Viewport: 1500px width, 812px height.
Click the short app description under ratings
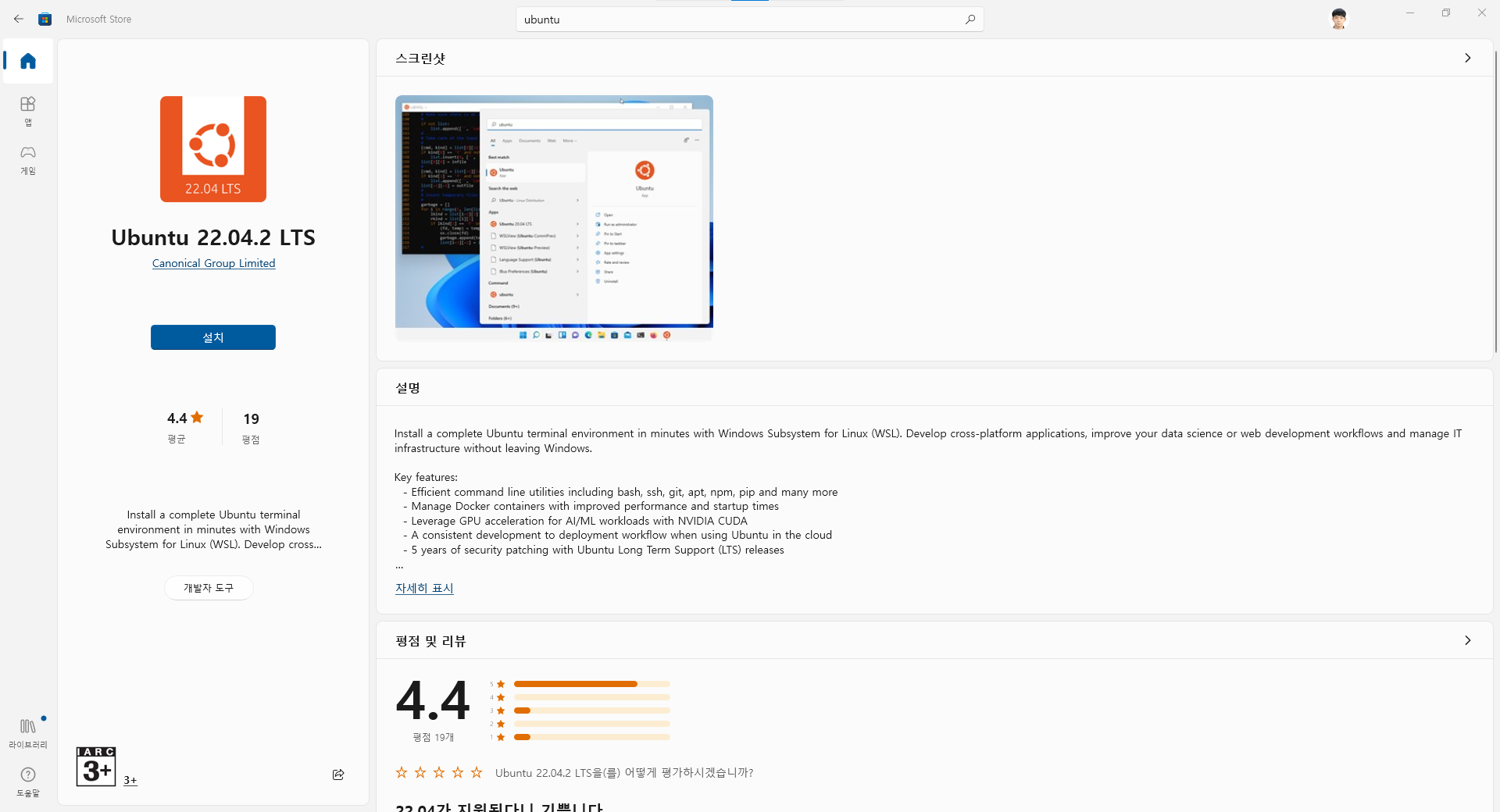213,529
